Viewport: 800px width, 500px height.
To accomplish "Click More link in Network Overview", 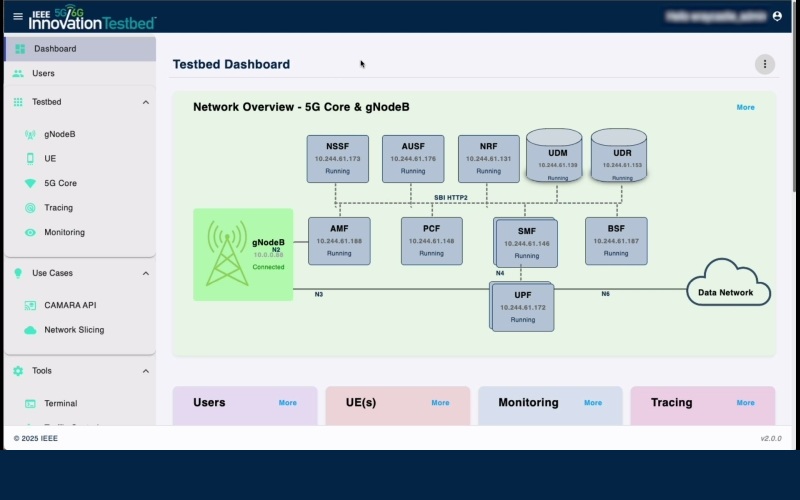I will 745,107.
